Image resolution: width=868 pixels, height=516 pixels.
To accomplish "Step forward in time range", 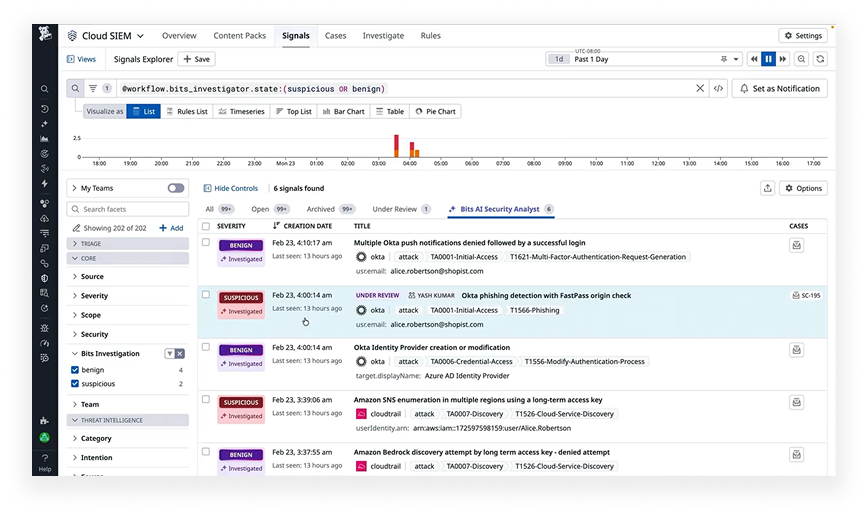I will pos(783,59).
